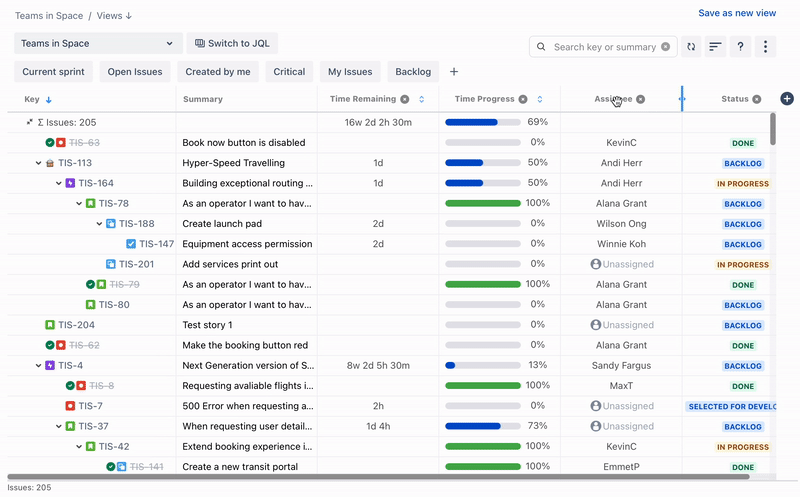The image size is (800, 497).
Task: Click the Key column sort arrow
Action: tap(48, 100)
